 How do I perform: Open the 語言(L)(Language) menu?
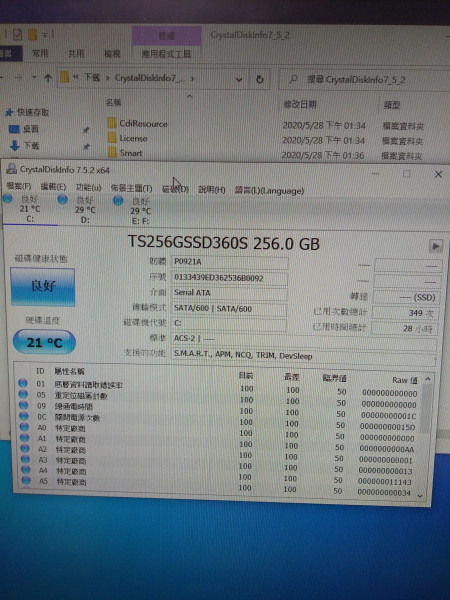click(269, 190)
